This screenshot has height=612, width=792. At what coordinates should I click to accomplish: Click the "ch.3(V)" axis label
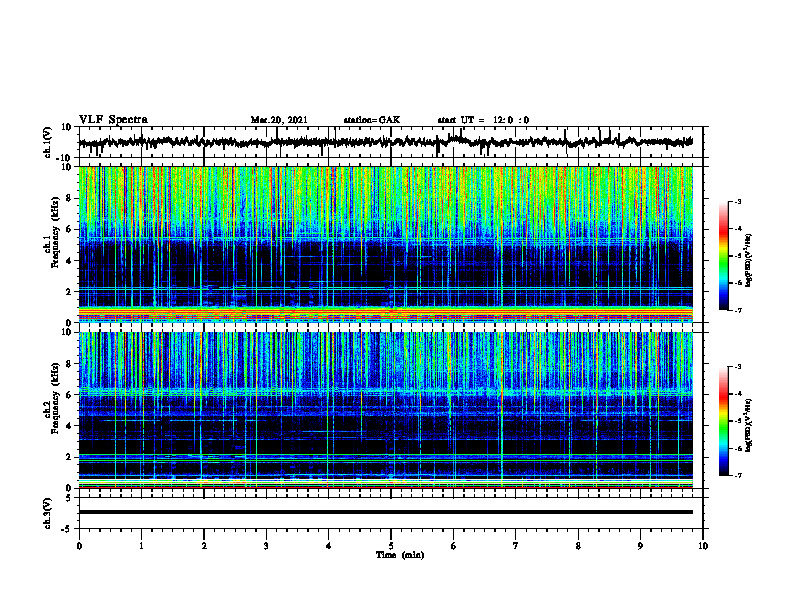(48, 514)
